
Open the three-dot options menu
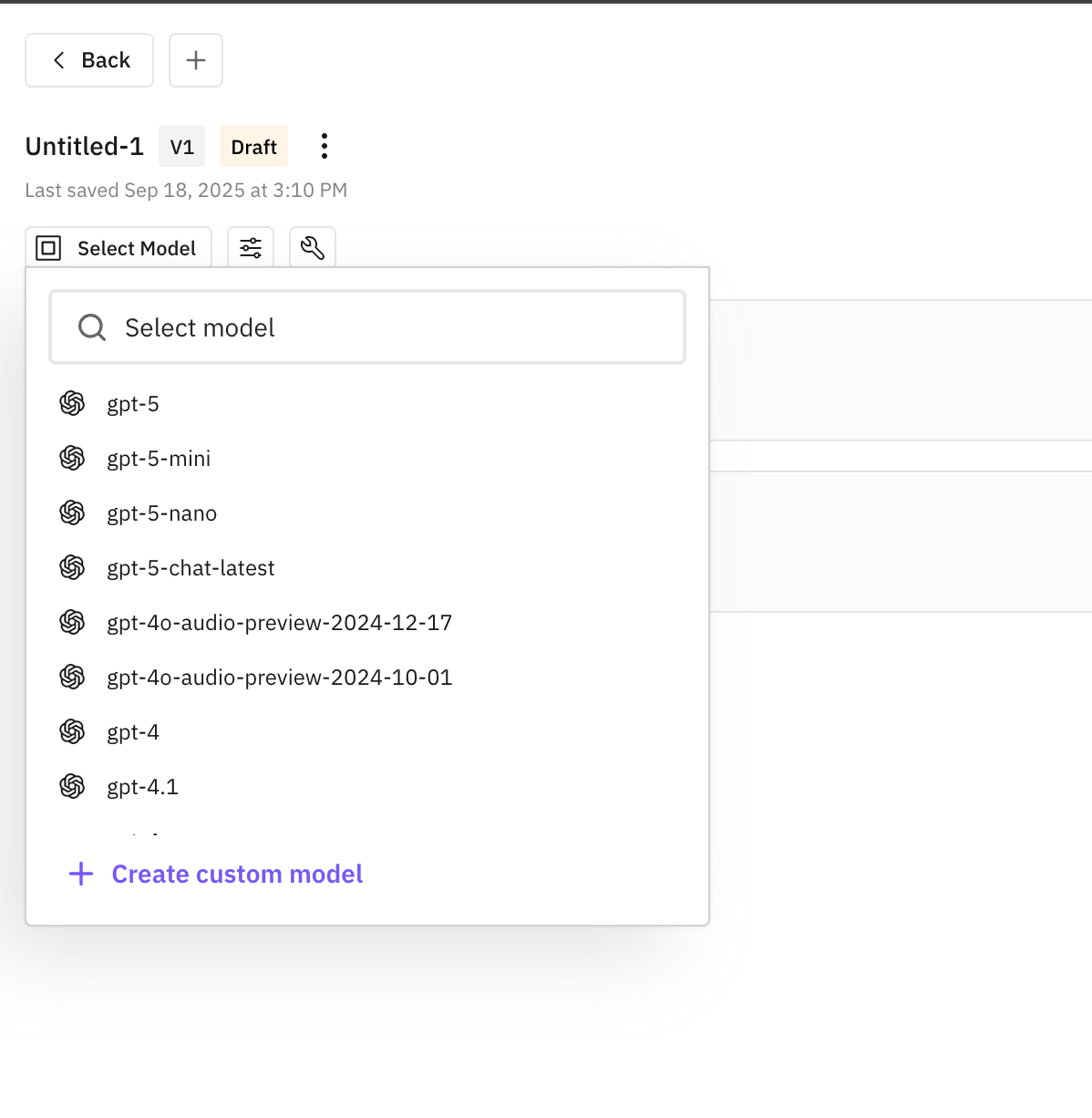[325, 146]
